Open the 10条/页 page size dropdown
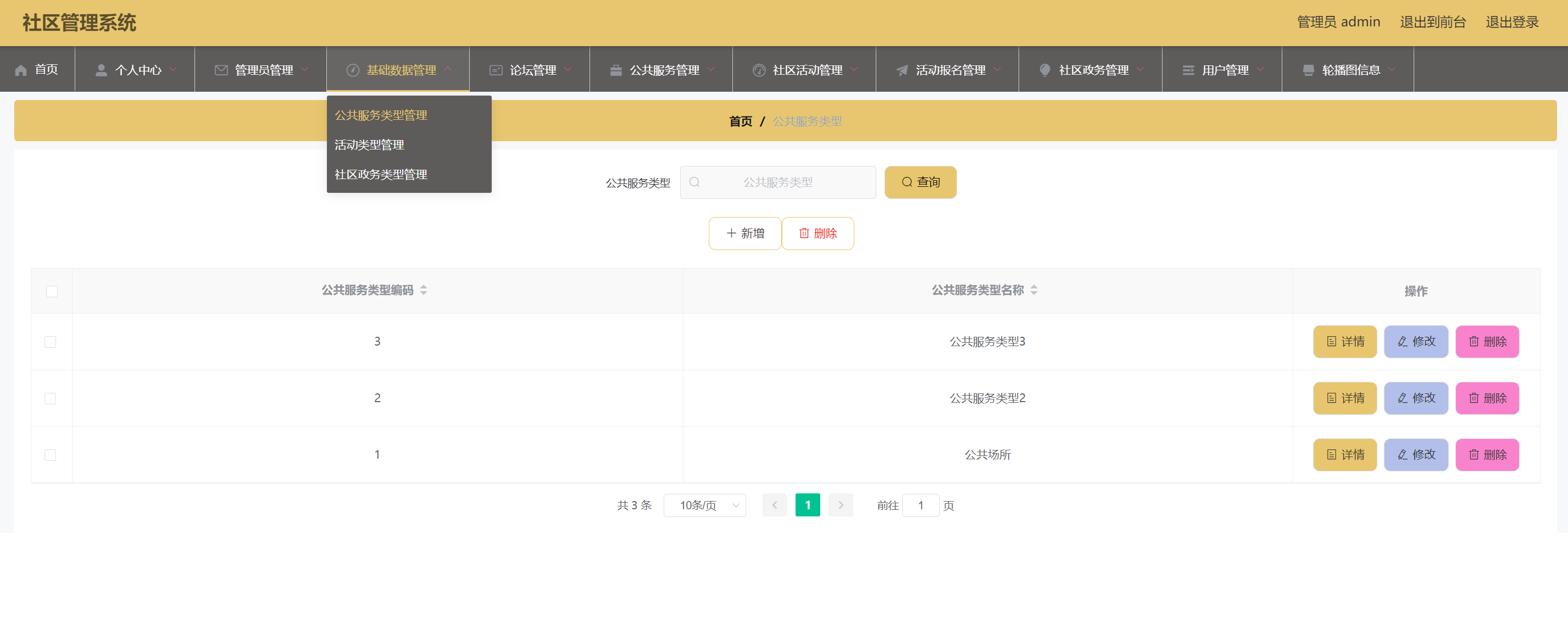The width and height of the screenshot is (1568, 634). click(704, 505)
